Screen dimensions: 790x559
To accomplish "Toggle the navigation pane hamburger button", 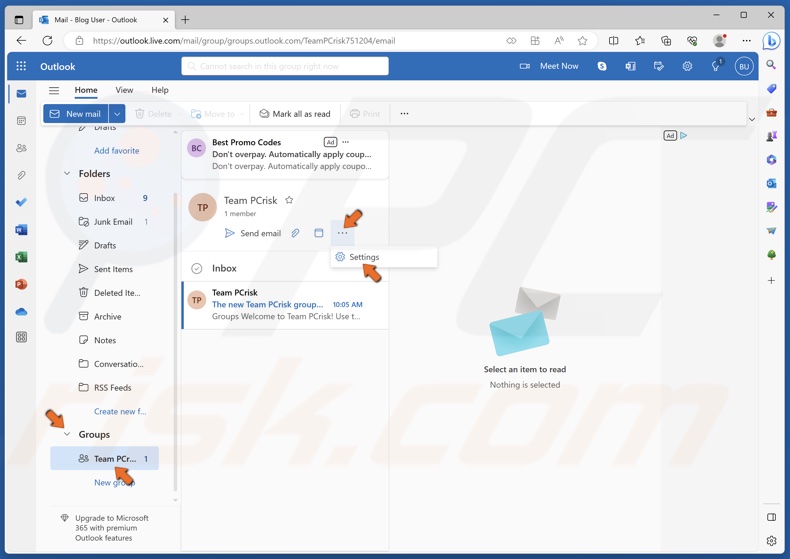I will pyautogui.click(x=54, y=90).
